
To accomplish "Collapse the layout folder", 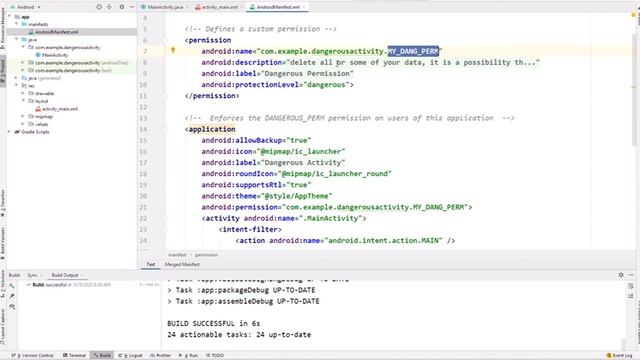I will click(x=23, y=101).
